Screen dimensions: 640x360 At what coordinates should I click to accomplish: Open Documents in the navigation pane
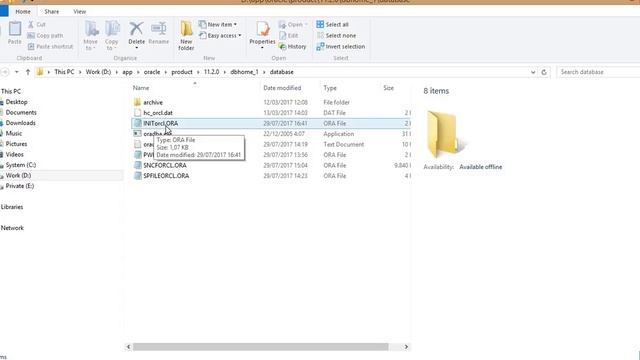point(21,113)
